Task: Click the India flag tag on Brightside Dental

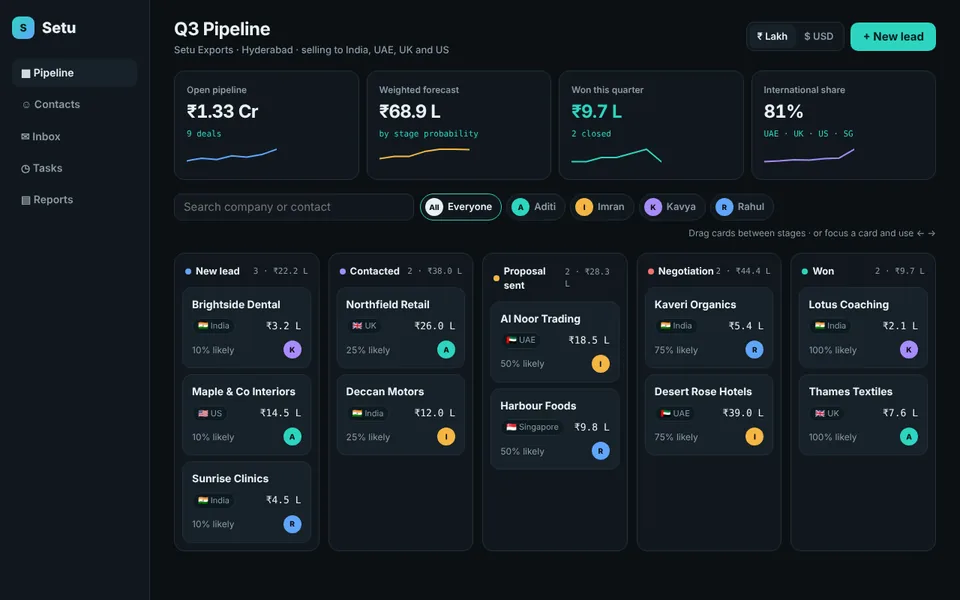Action: pos(213,326)
